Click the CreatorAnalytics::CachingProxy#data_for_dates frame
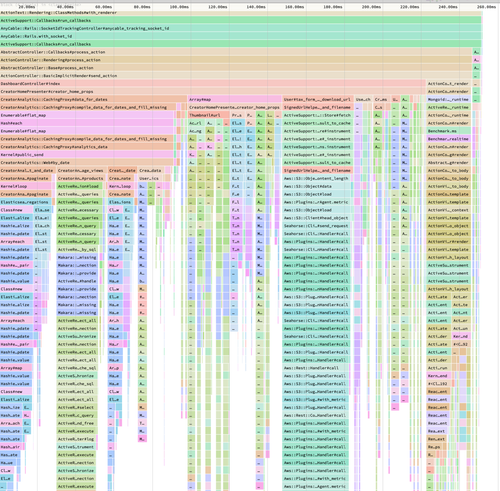 click(93, 99)
